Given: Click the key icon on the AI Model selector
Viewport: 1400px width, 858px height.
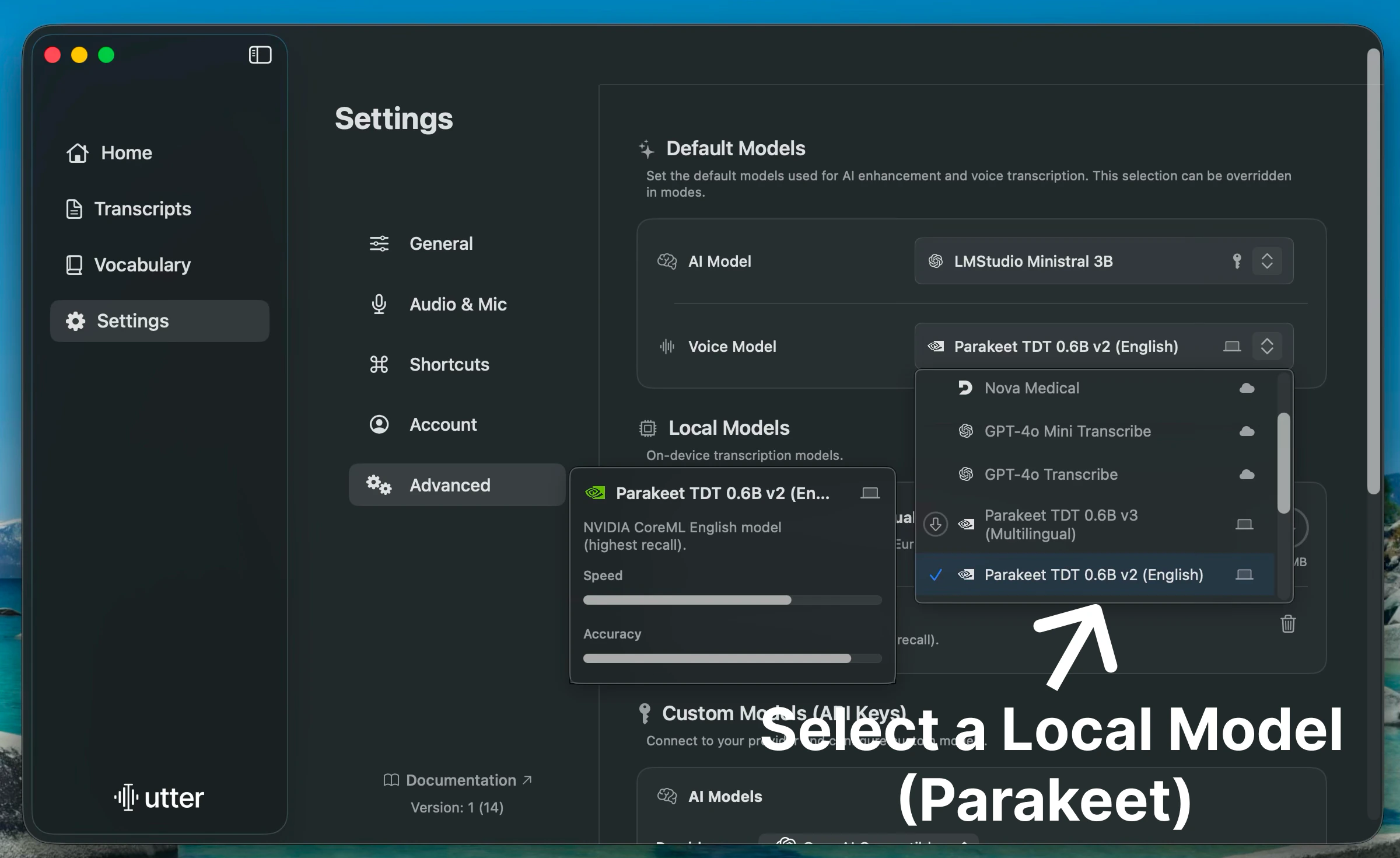Looking at the screenshot, I should (x=1238, y=261).
